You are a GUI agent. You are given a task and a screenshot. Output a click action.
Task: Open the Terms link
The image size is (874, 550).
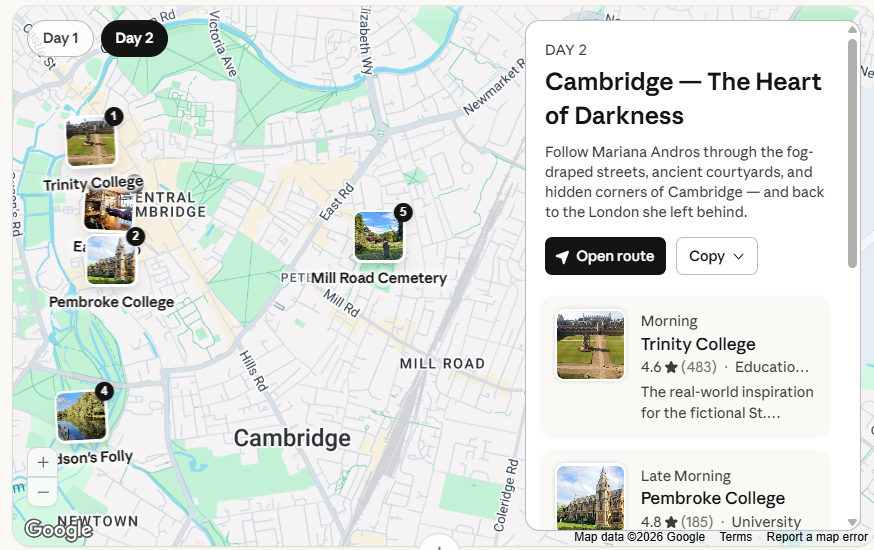[735, 537]
